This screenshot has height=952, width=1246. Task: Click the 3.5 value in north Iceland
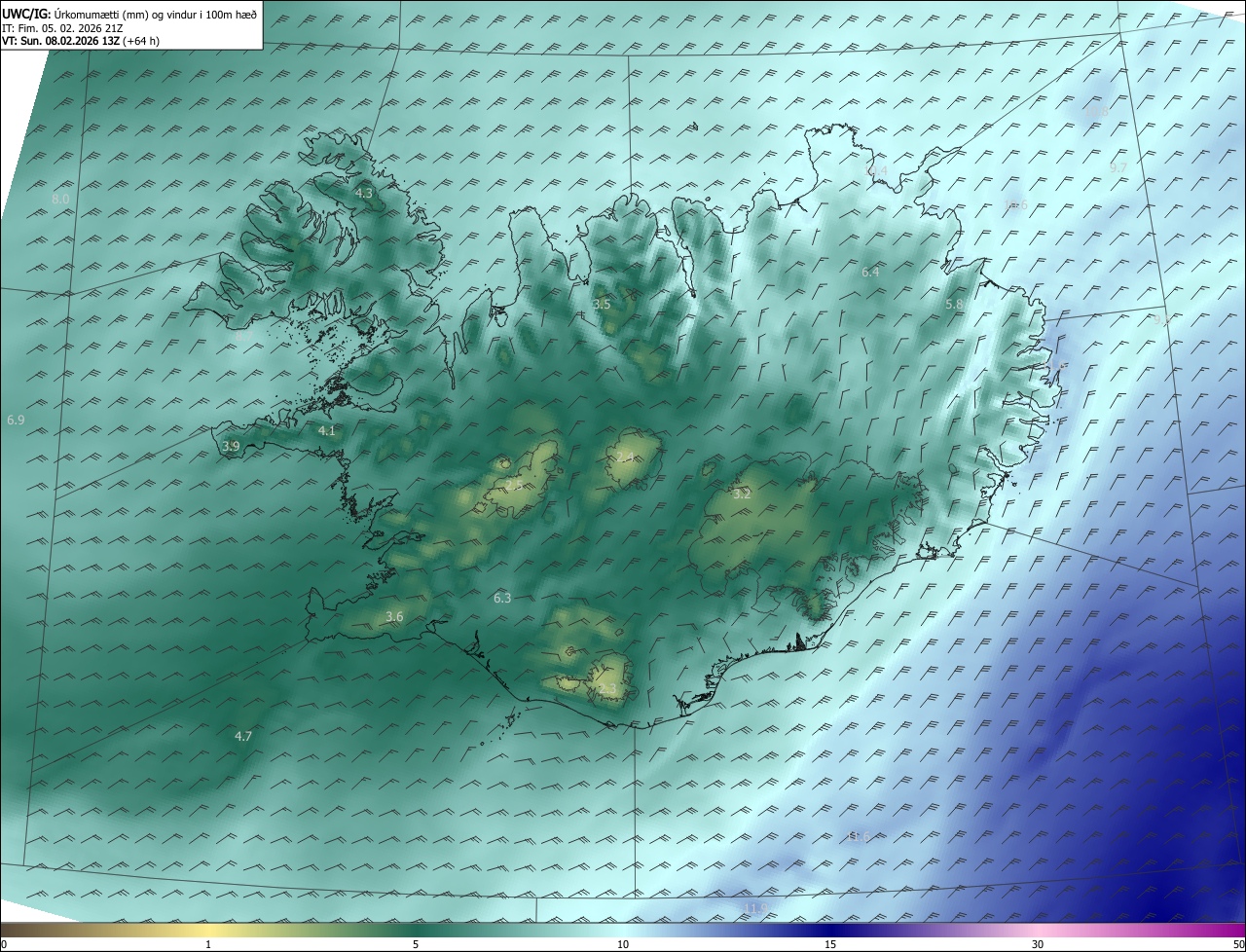point(602,305)
